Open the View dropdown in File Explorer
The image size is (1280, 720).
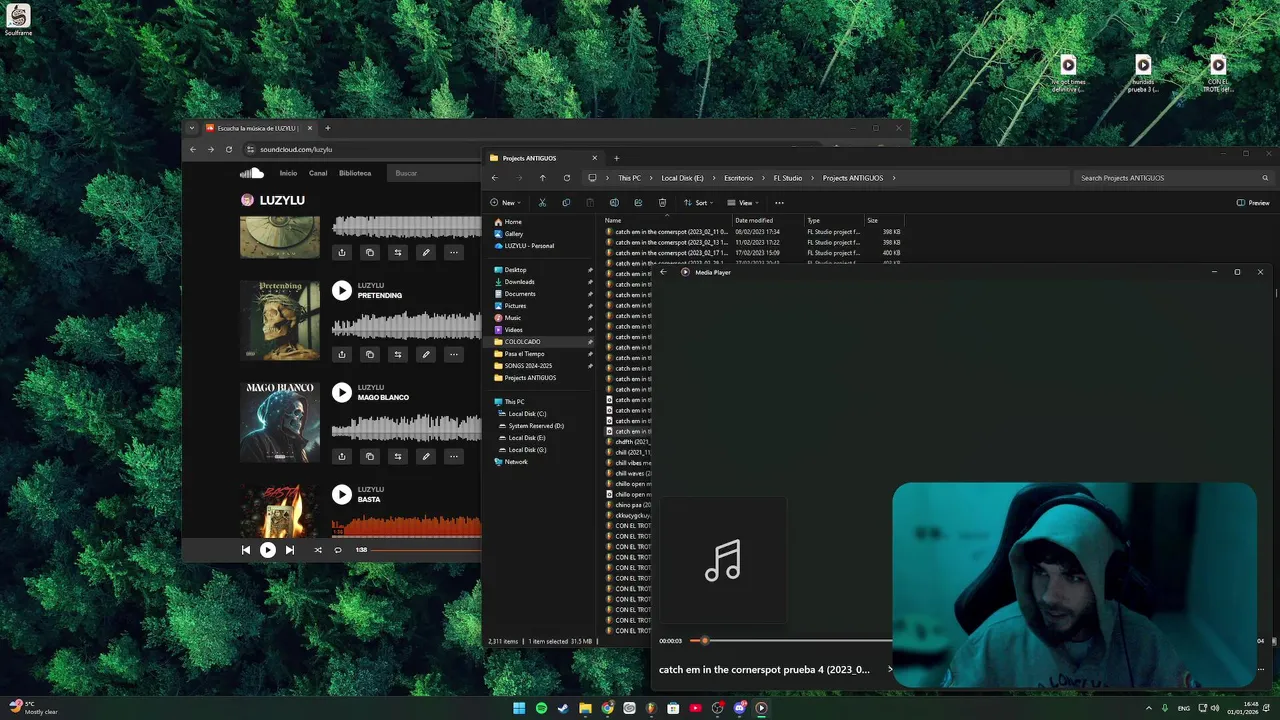[x=743, y=203]
